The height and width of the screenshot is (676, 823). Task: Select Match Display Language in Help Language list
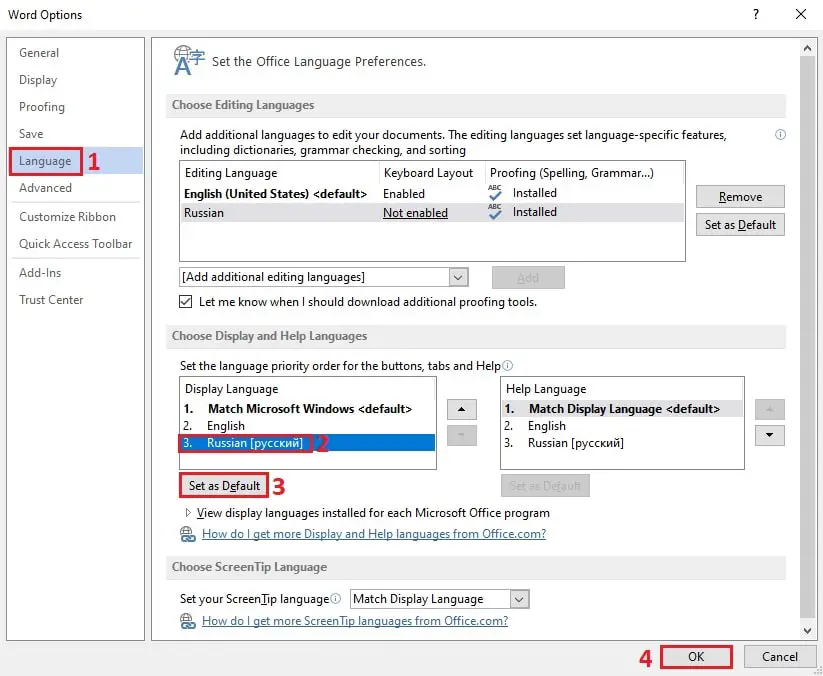[622, 408]
